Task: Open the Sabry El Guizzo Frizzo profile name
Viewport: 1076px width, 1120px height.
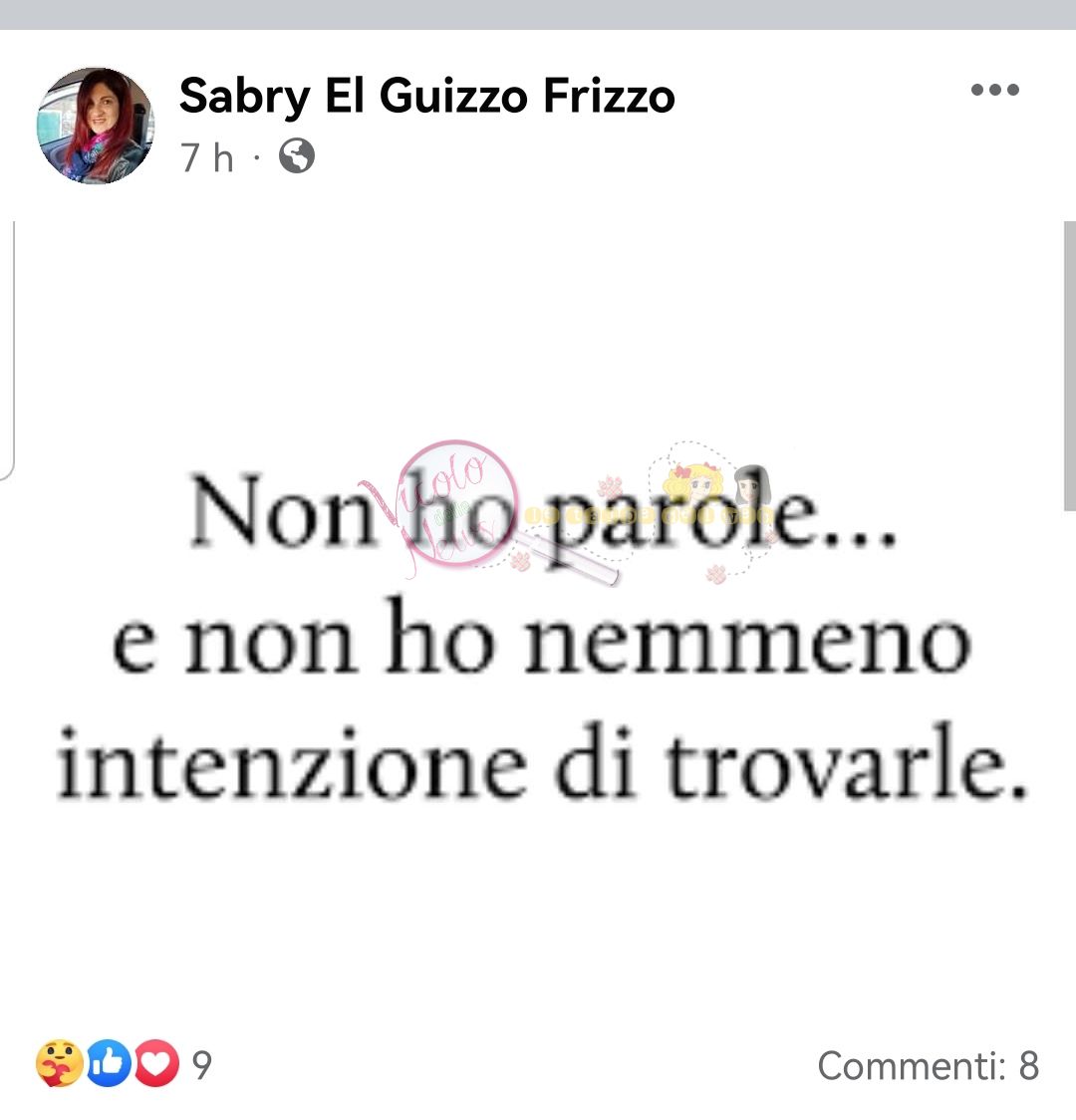Action: tap(427, 97)
